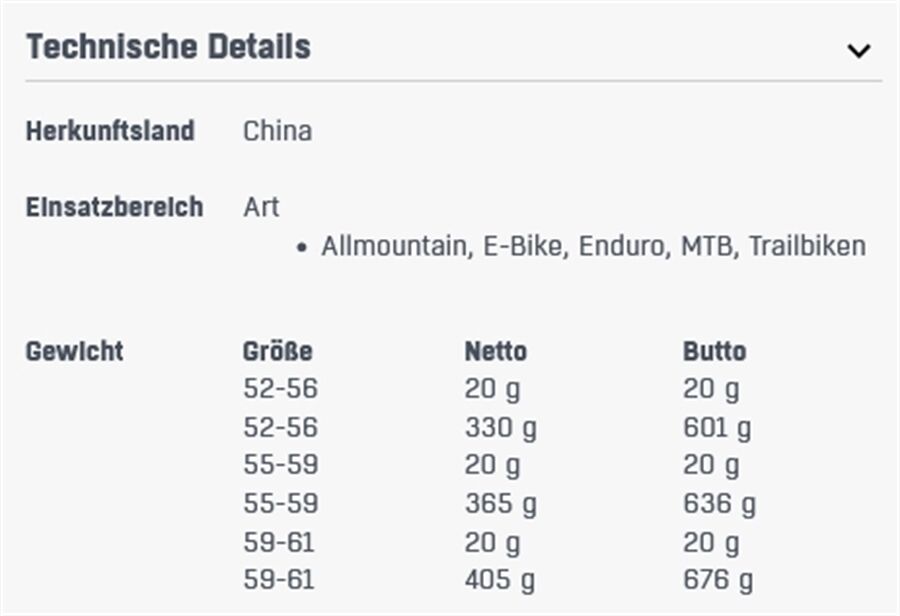
Task: Click the Art subheading text
Action: (x=261, y=207)
